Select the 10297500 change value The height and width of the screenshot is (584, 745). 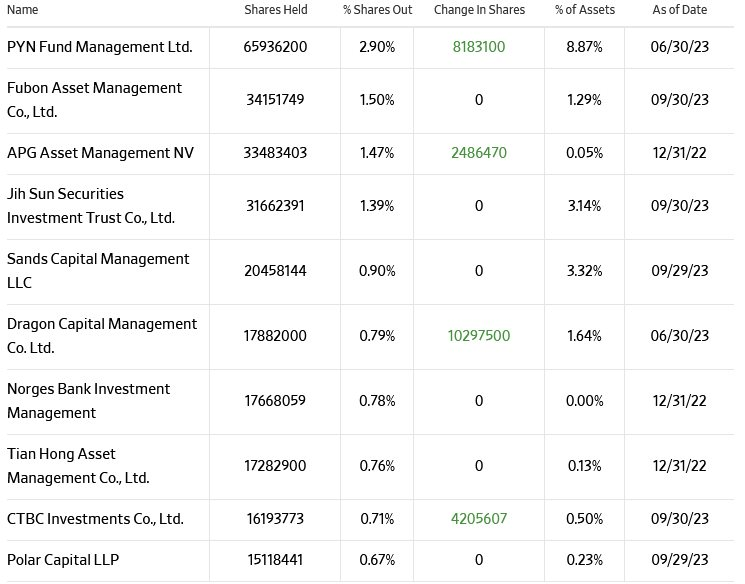tap(479, 336)
